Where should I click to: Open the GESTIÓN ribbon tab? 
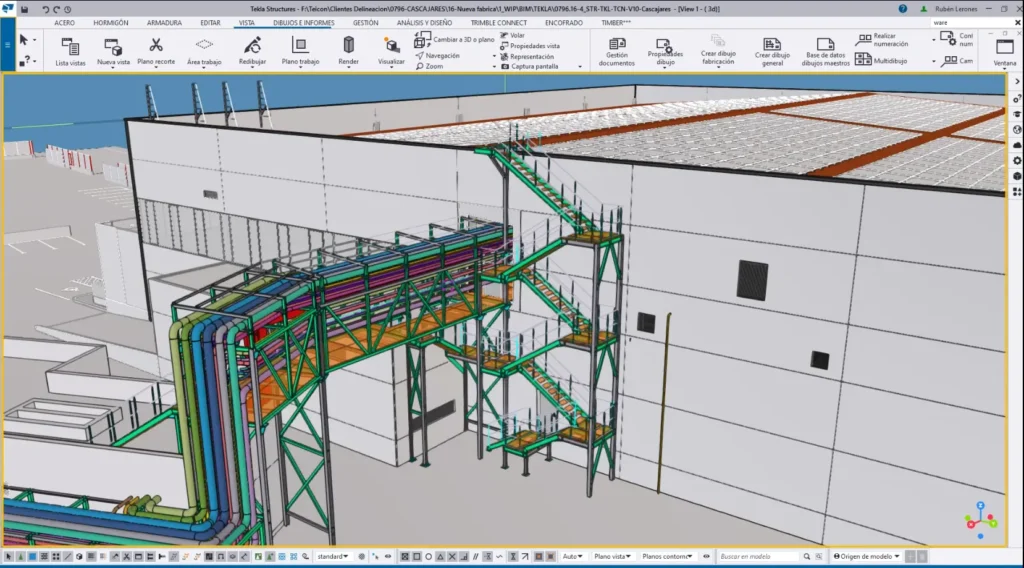pos(365,23)
